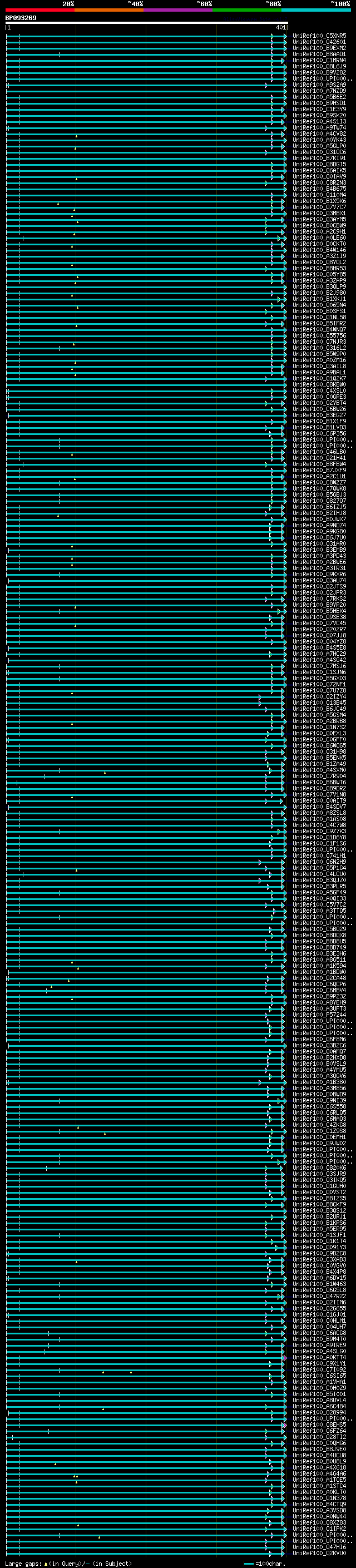Click the UniRef100_Q7U7Z8 entry
This screenshot has height=1568, width=356.
coord(319,690)
